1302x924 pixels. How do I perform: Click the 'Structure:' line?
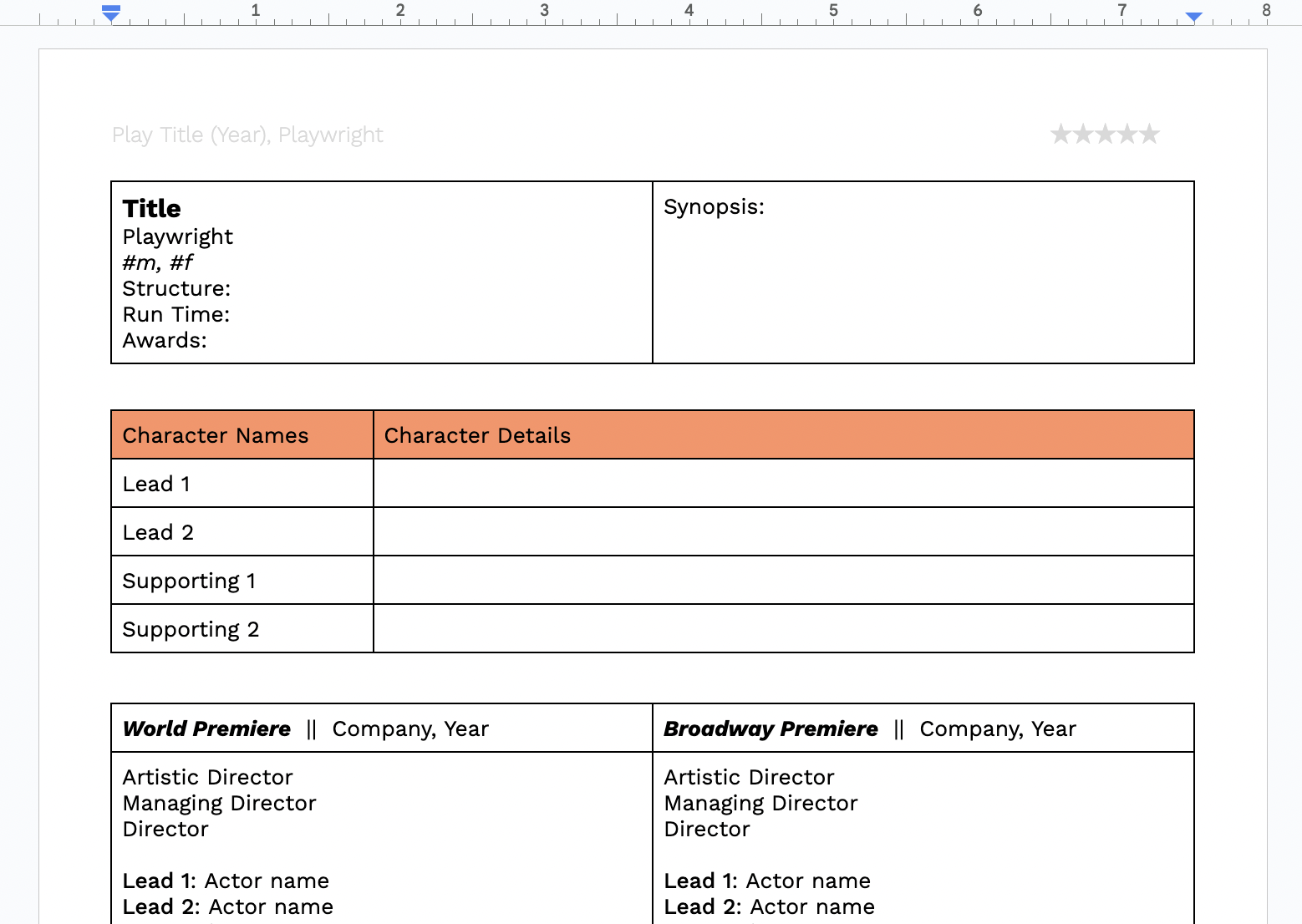tap(176, 289)
